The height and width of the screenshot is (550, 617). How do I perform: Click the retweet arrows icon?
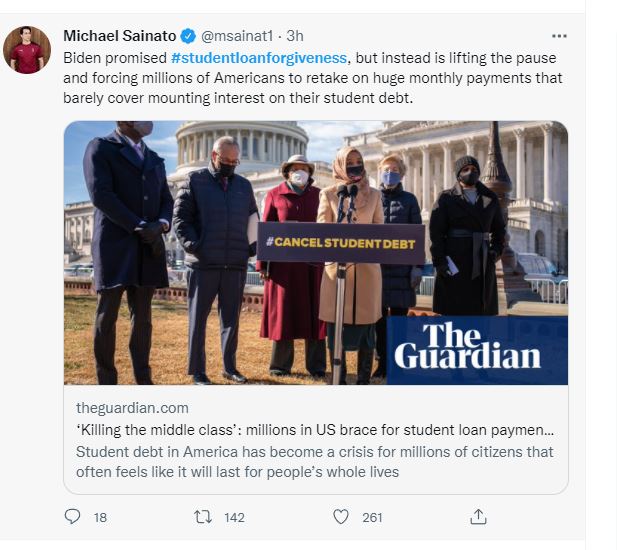click(203, 517)
